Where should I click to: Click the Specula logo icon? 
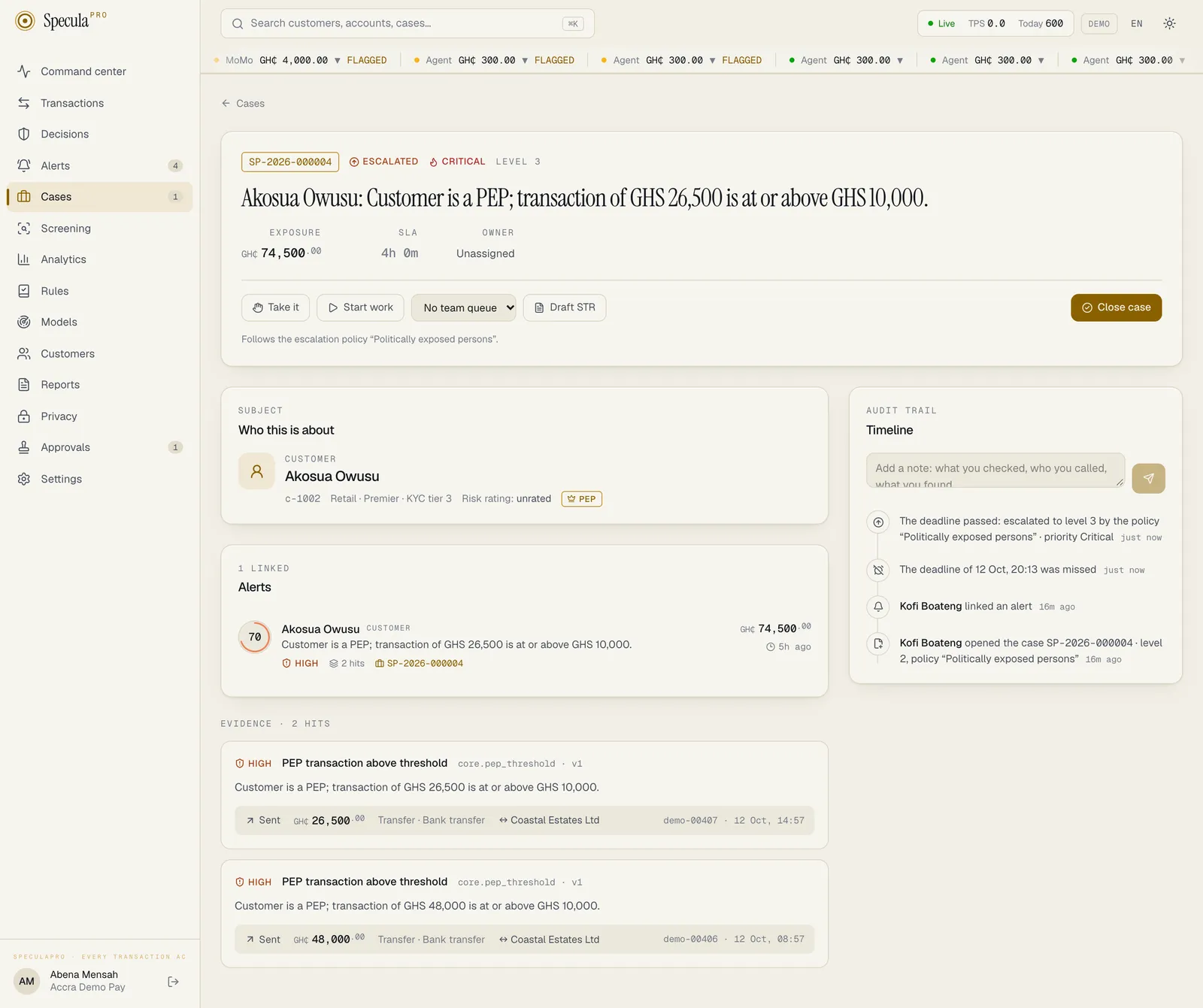(x=25, y=21)
